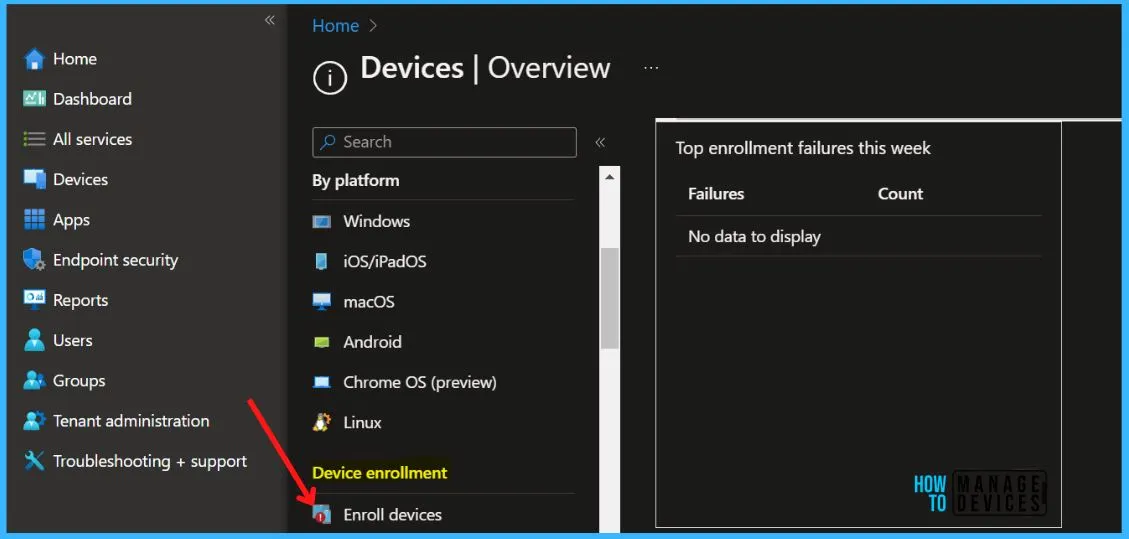Open Users from the sidebar

[73, 340]
